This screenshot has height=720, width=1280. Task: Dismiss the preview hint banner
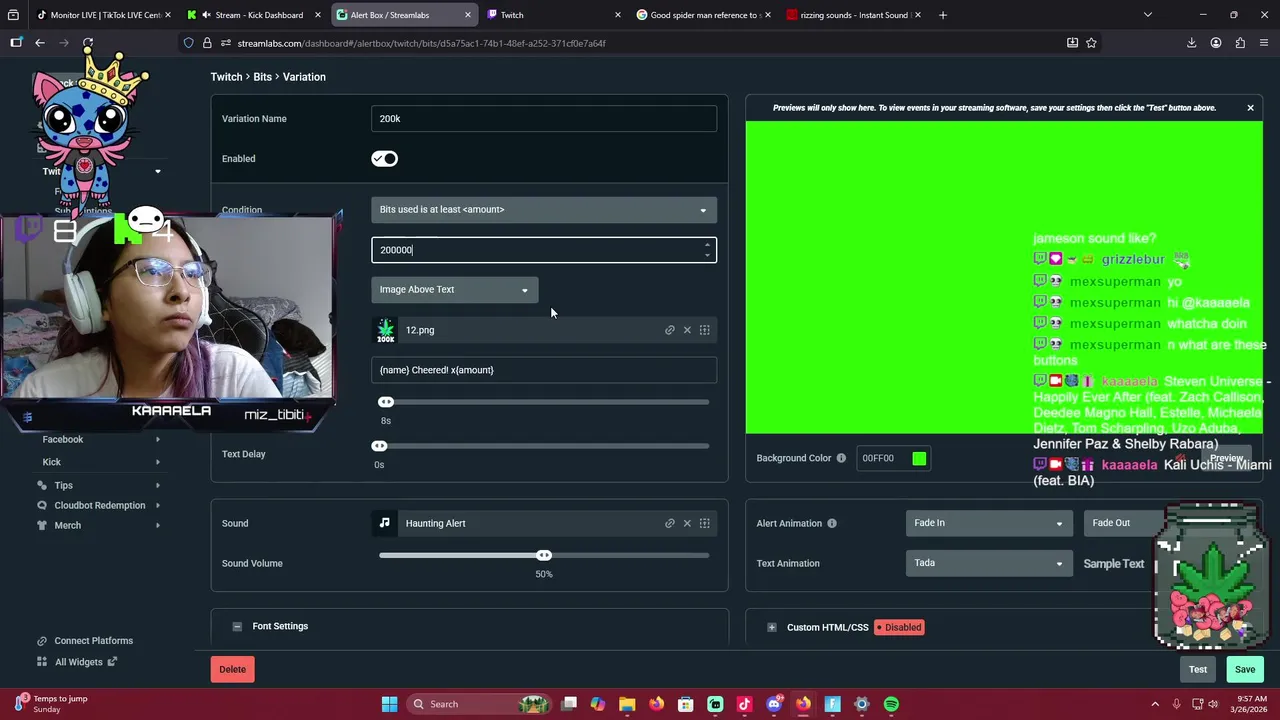tap(1250, 108)
